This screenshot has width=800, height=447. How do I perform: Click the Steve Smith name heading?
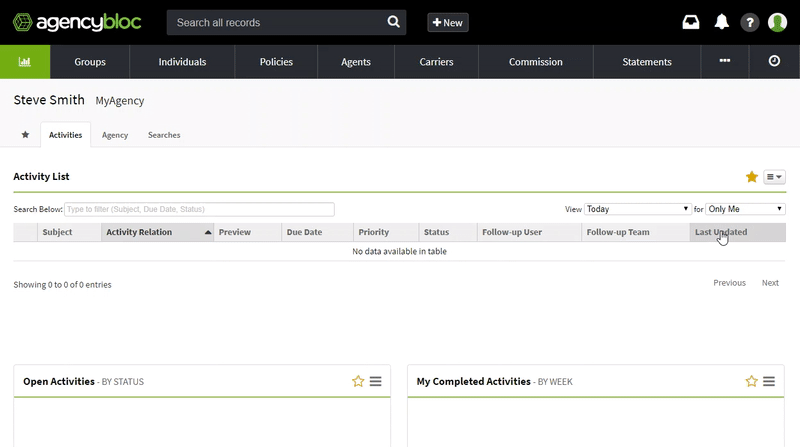pyautogui.click(x=49, y=100)
